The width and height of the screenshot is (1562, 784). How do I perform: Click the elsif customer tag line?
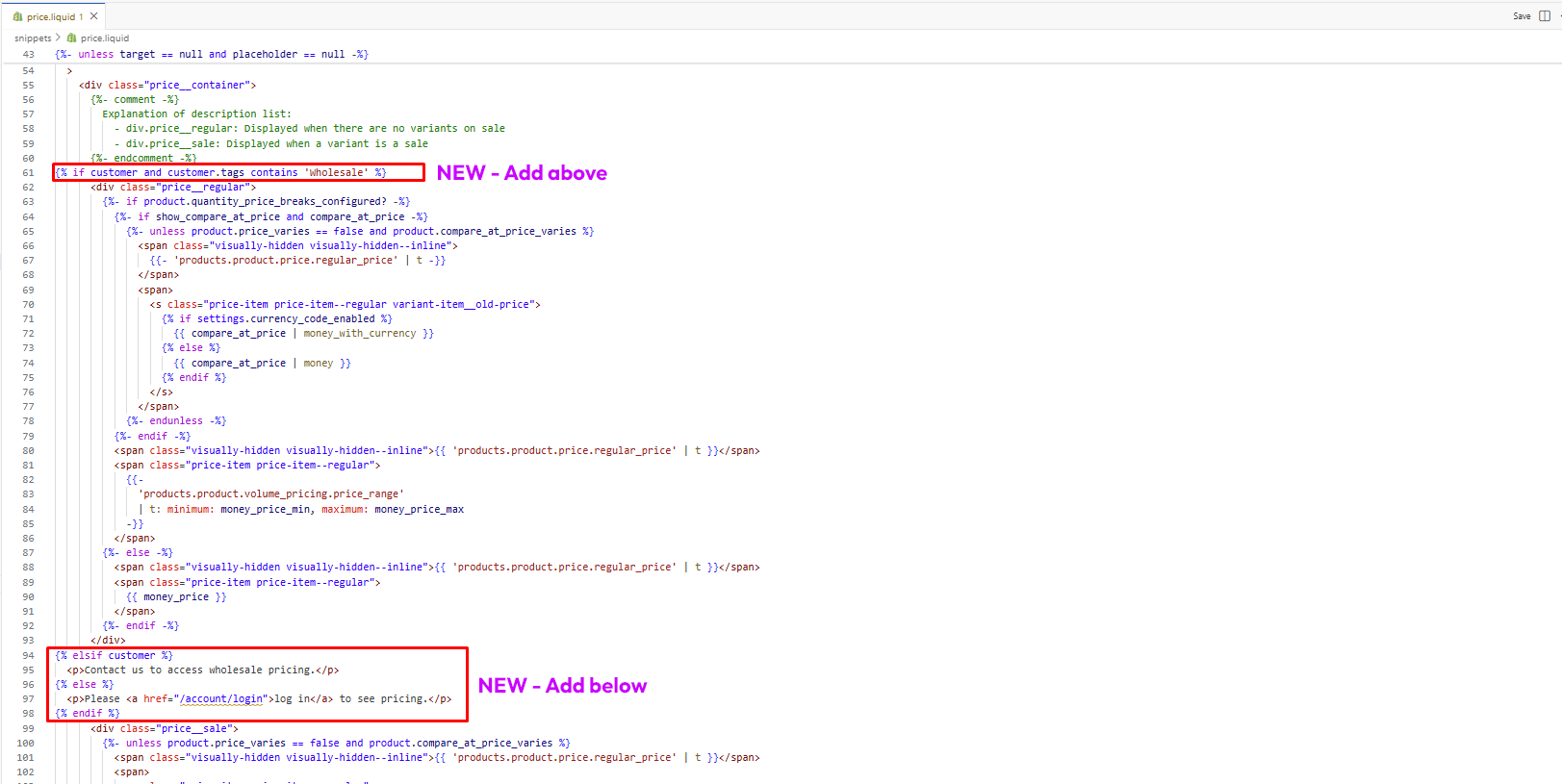coord(114,655)
